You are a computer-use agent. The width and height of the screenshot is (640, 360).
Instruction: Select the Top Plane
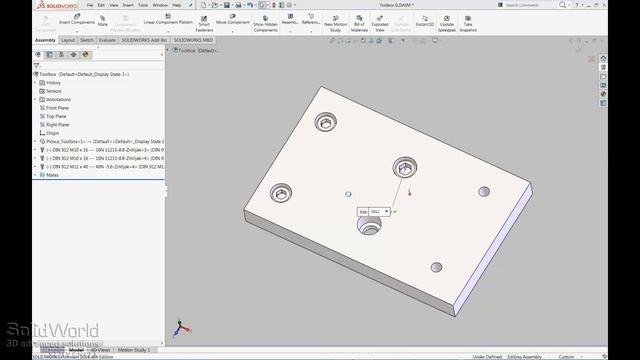click(56, 116)
